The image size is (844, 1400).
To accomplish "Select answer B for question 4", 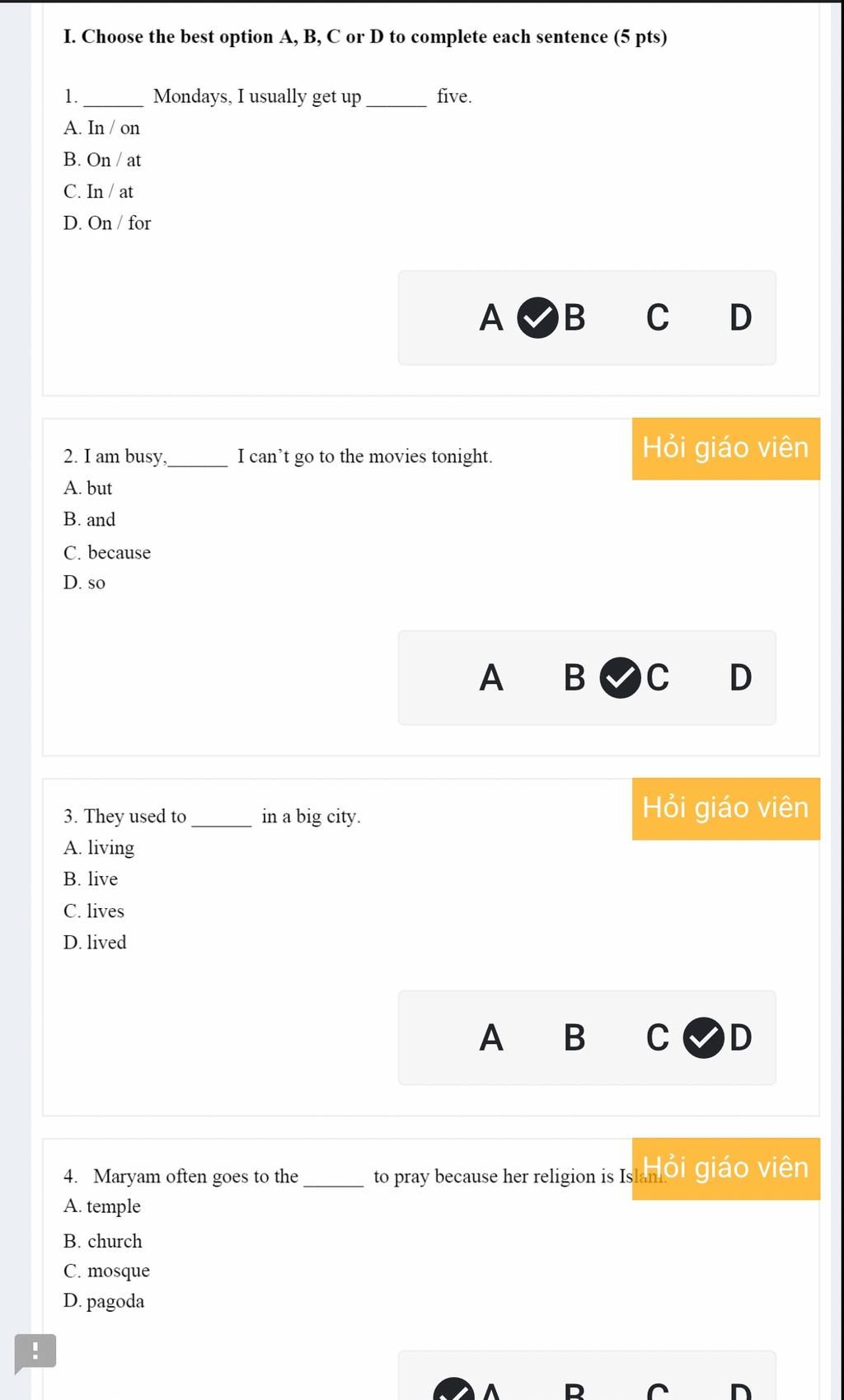I will click(574, 1391).
